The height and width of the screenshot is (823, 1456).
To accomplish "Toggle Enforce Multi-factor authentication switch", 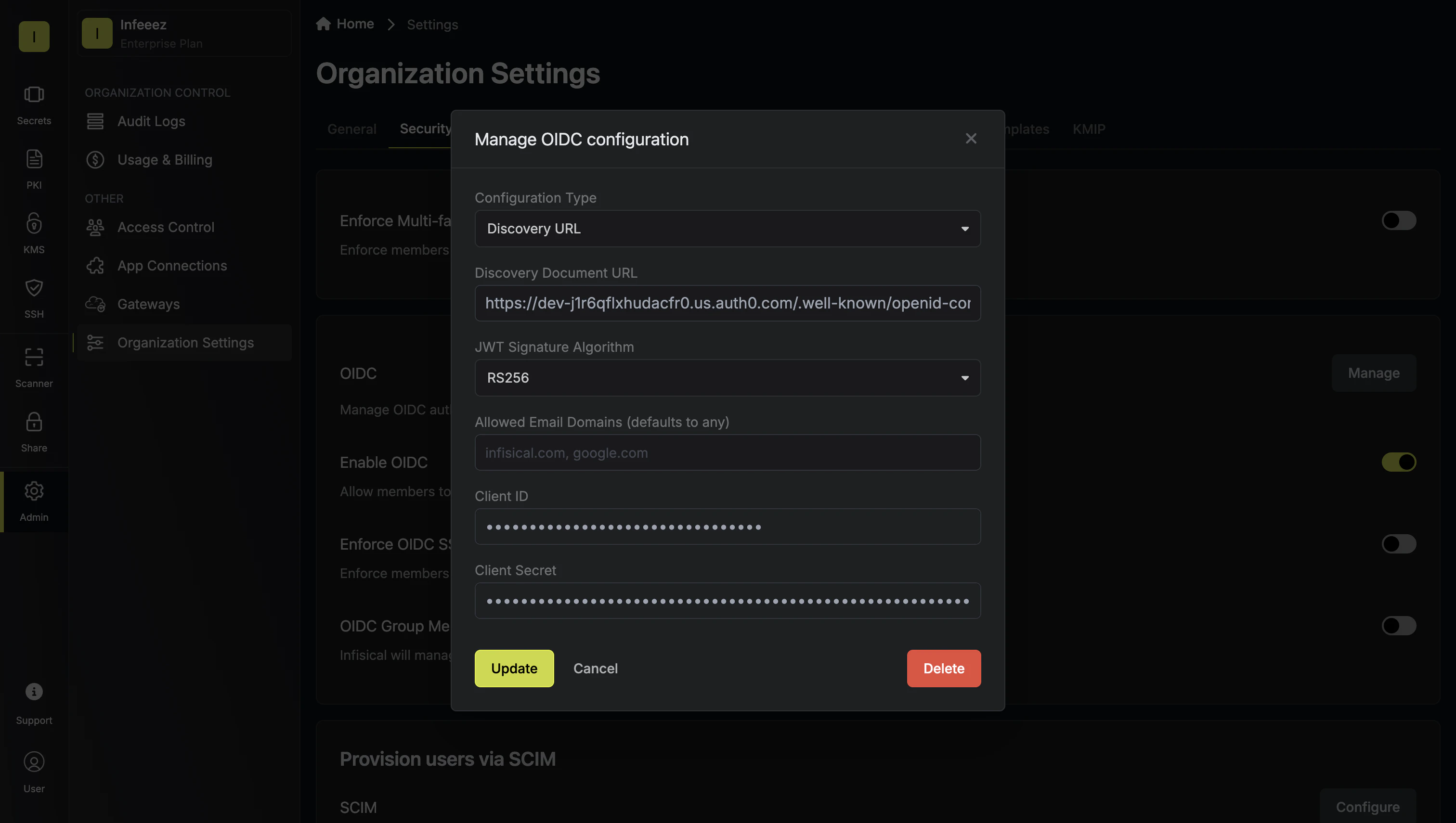I will [1399, 220].
